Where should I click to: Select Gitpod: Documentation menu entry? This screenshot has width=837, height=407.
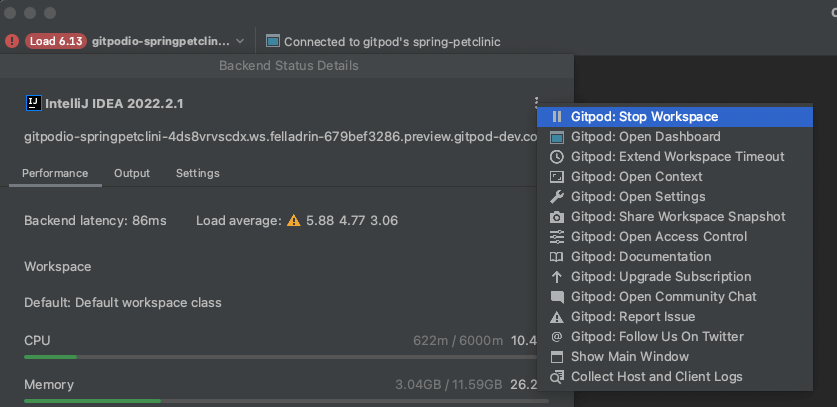tap(675, 257)
